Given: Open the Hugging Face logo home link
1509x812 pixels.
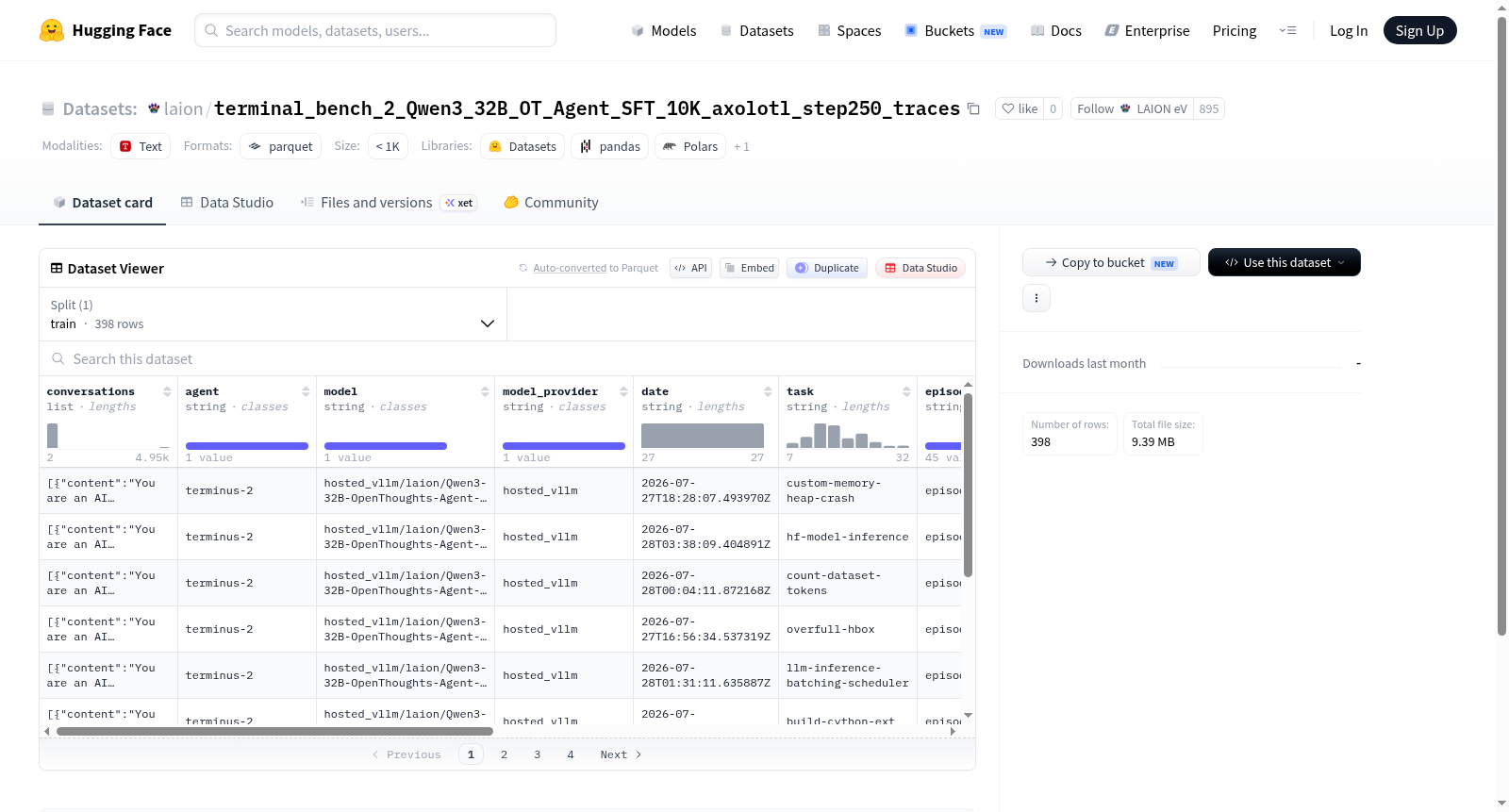Looking at the screenshot, I should (x=106, y=30).
